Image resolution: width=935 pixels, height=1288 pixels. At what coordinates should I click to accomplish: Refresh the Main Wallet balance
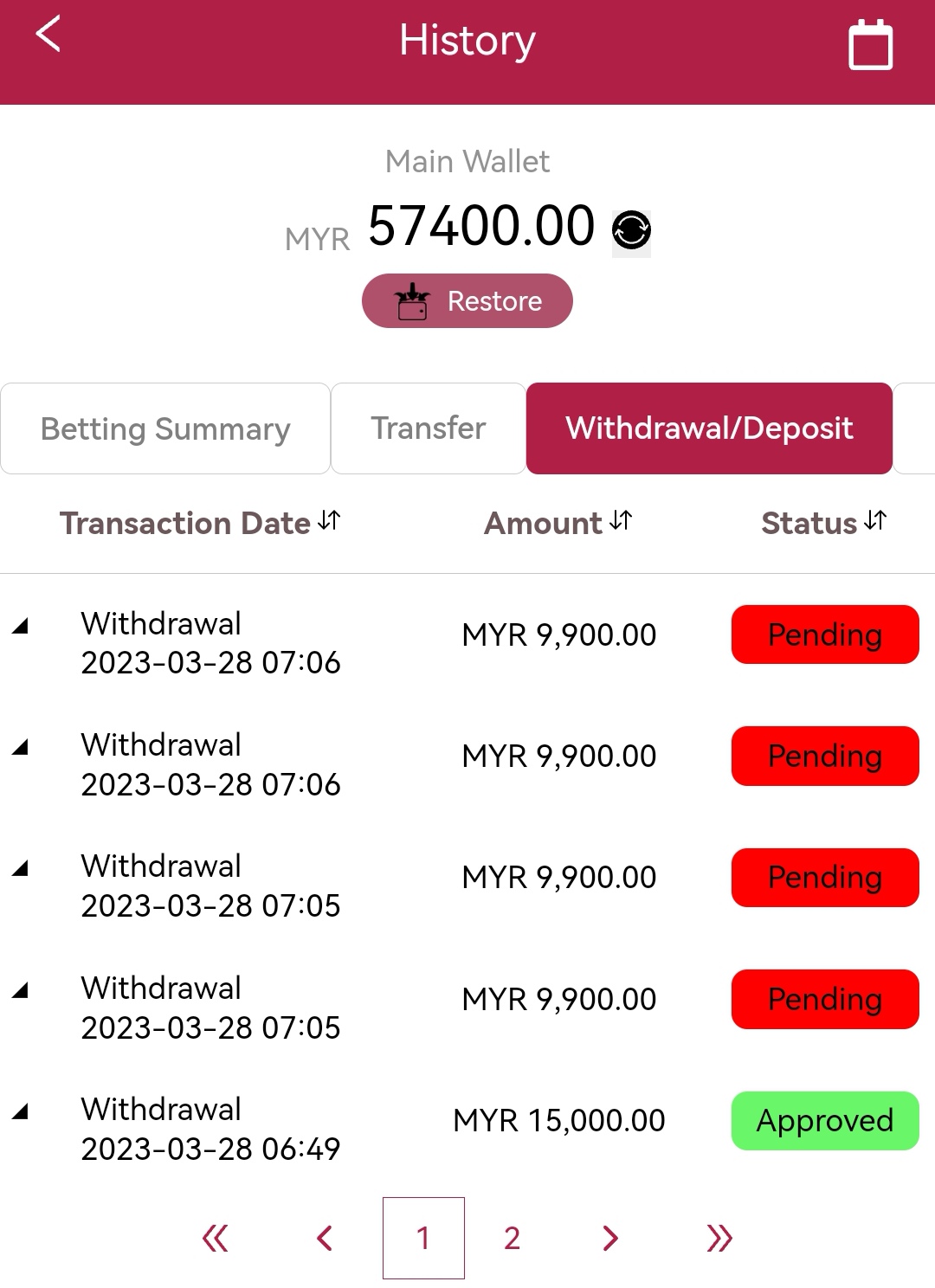click(x=631, y=231)
